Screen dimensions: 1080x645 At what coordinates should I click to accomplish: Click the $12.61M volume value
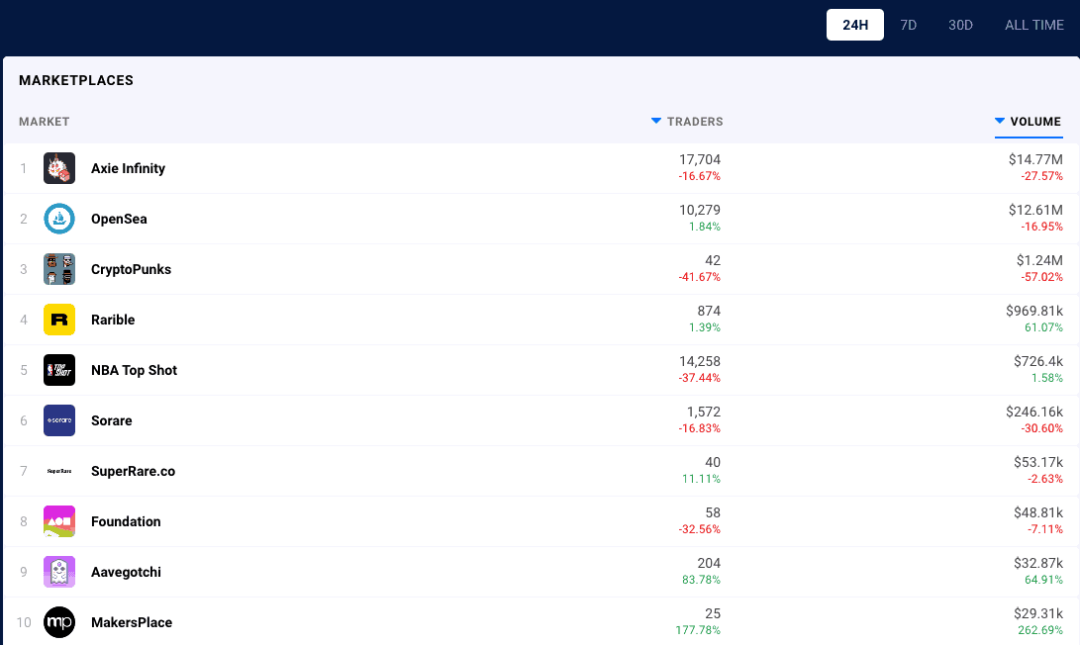coord(1036,209)
